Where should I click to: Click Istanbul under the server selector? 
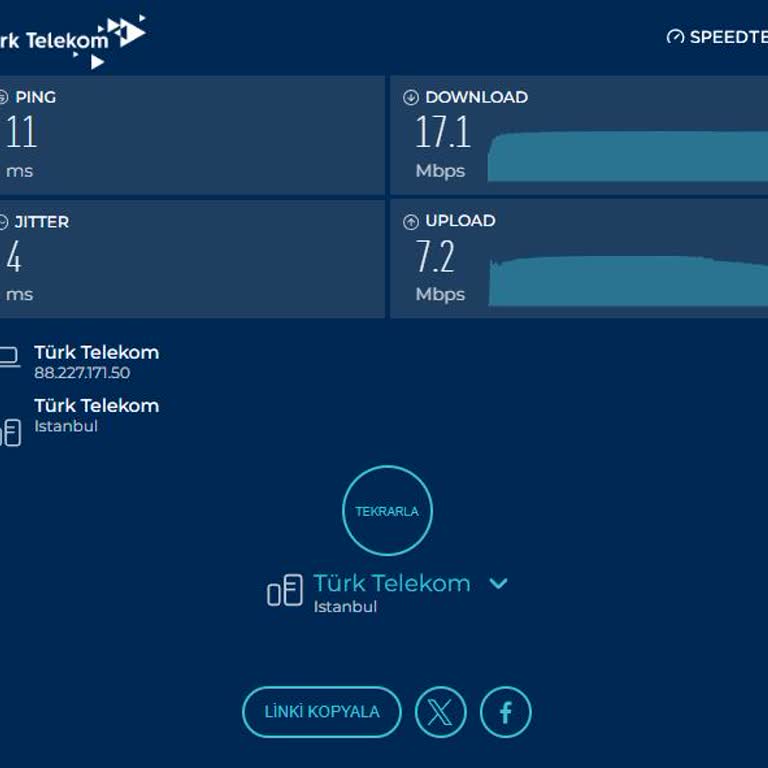click(345, 607)
